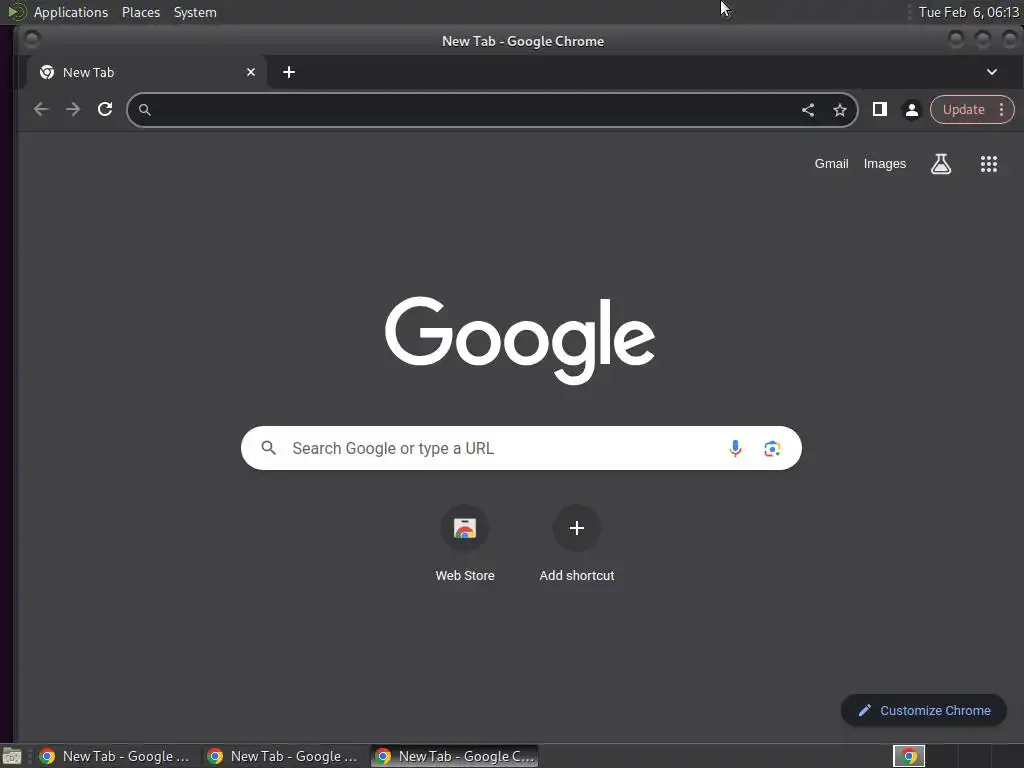
Task: Click the Add shortcut label
Action: tap(577, 575)
